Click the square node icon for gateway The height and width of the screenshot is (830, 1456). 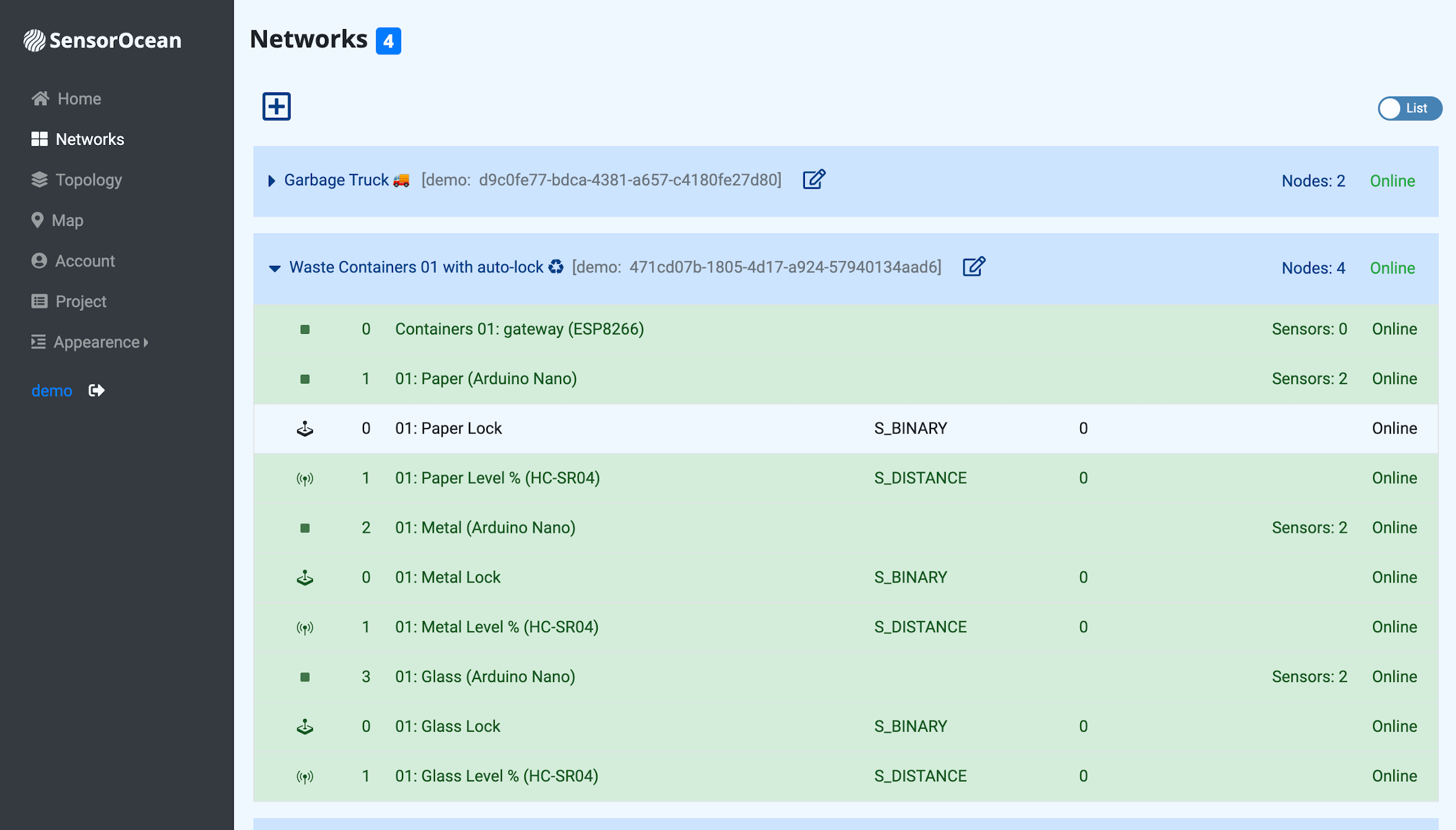pos(305,329)
